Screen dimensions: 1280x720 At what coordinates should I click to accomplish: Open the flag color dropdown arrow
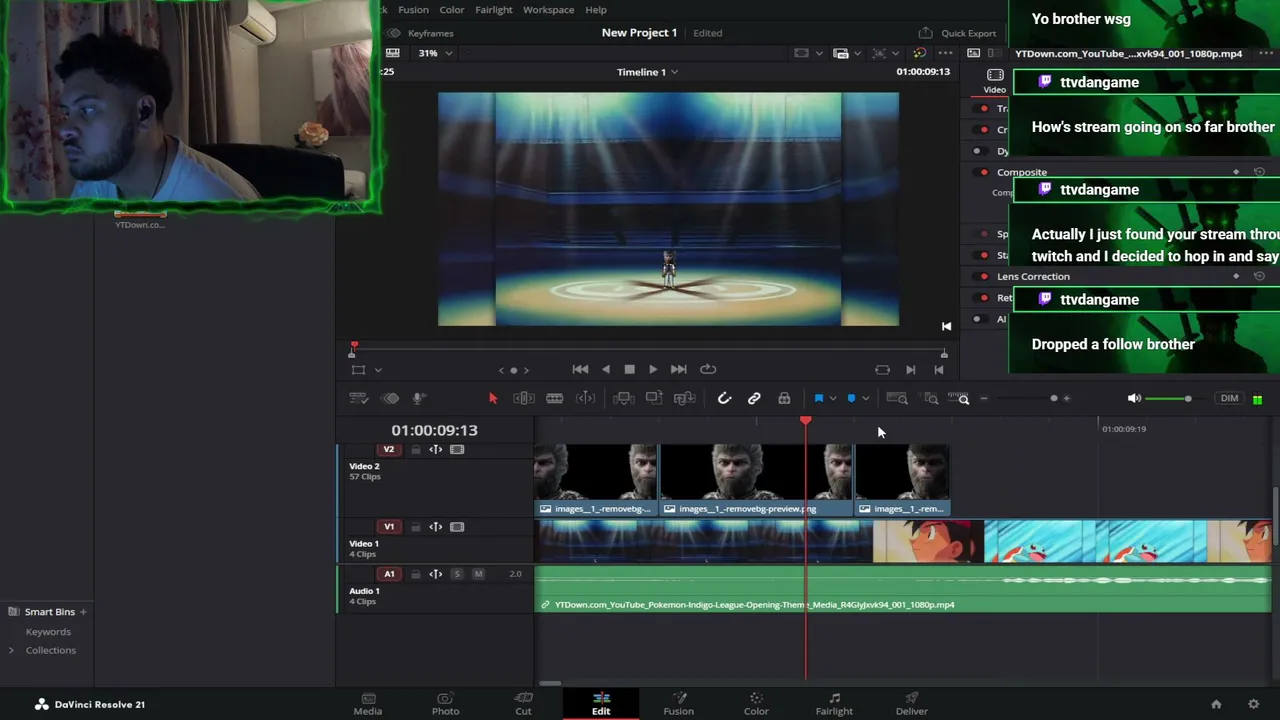pos(833,398)
